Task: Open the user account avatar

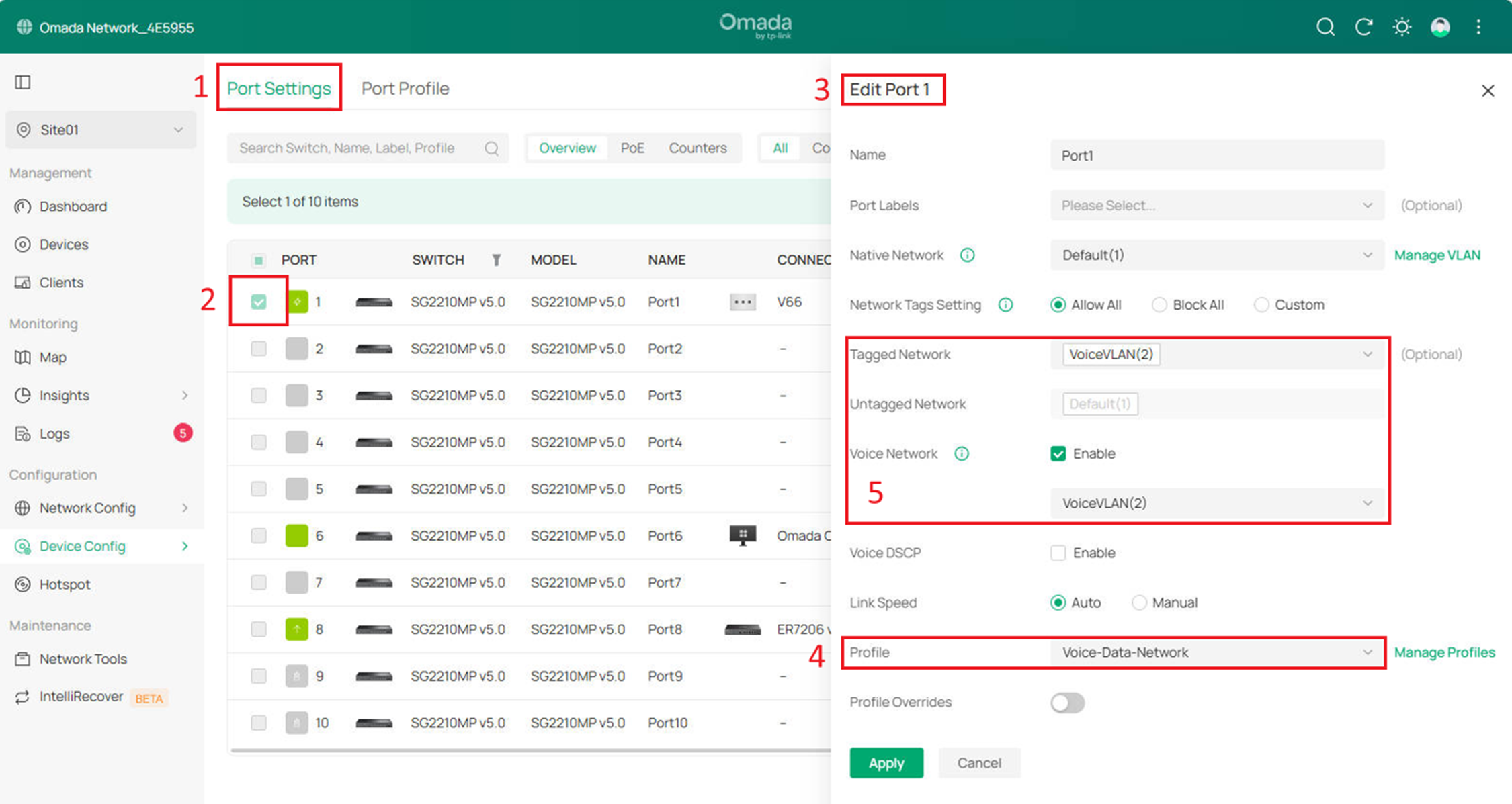Action: (1440, 27)
